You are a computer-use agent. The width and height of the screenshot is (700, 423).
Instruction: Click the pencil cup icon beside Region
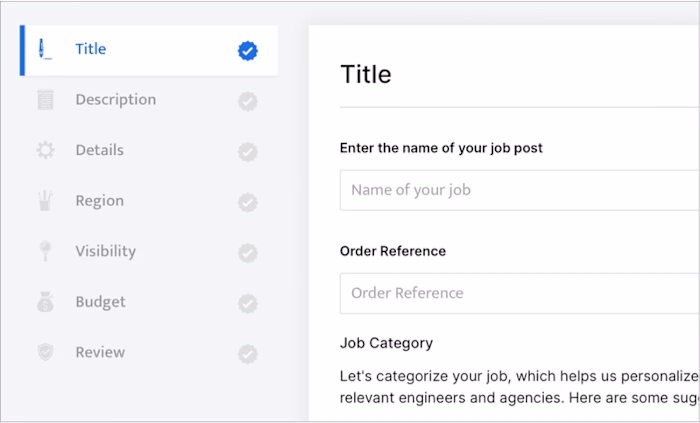[45, 201]
